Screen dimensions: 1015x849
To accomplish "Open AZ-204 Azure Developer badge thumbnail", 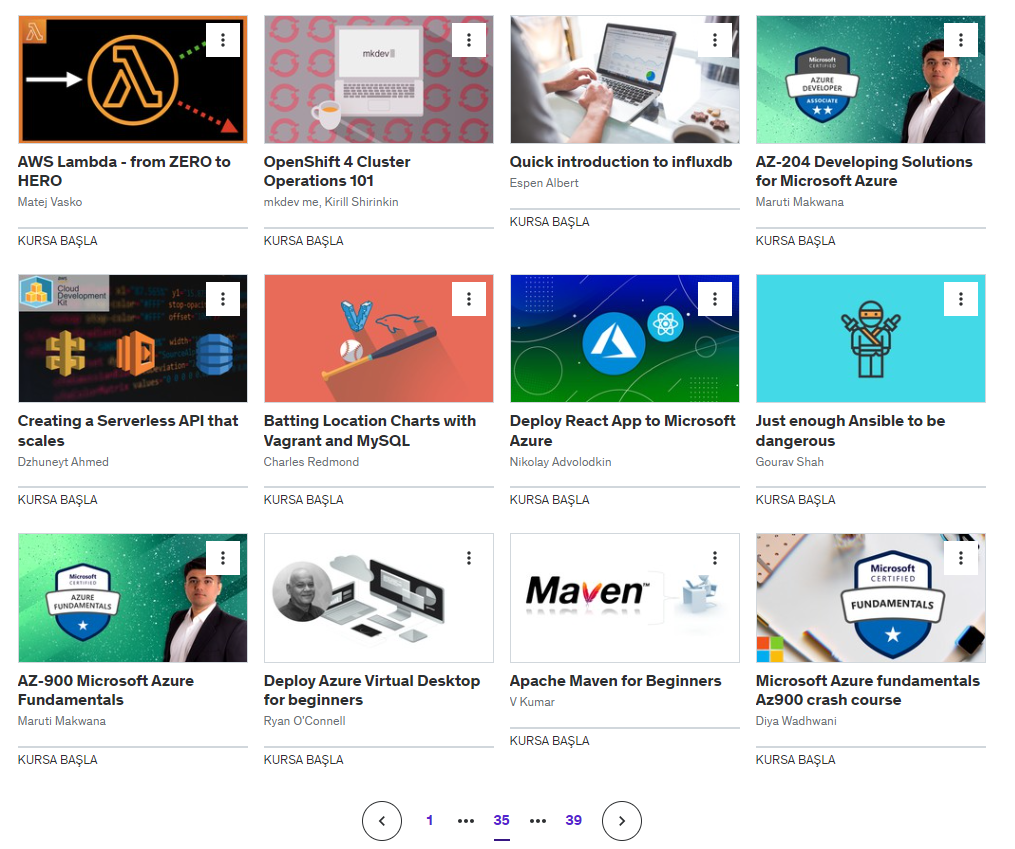I will click(871, 80).
